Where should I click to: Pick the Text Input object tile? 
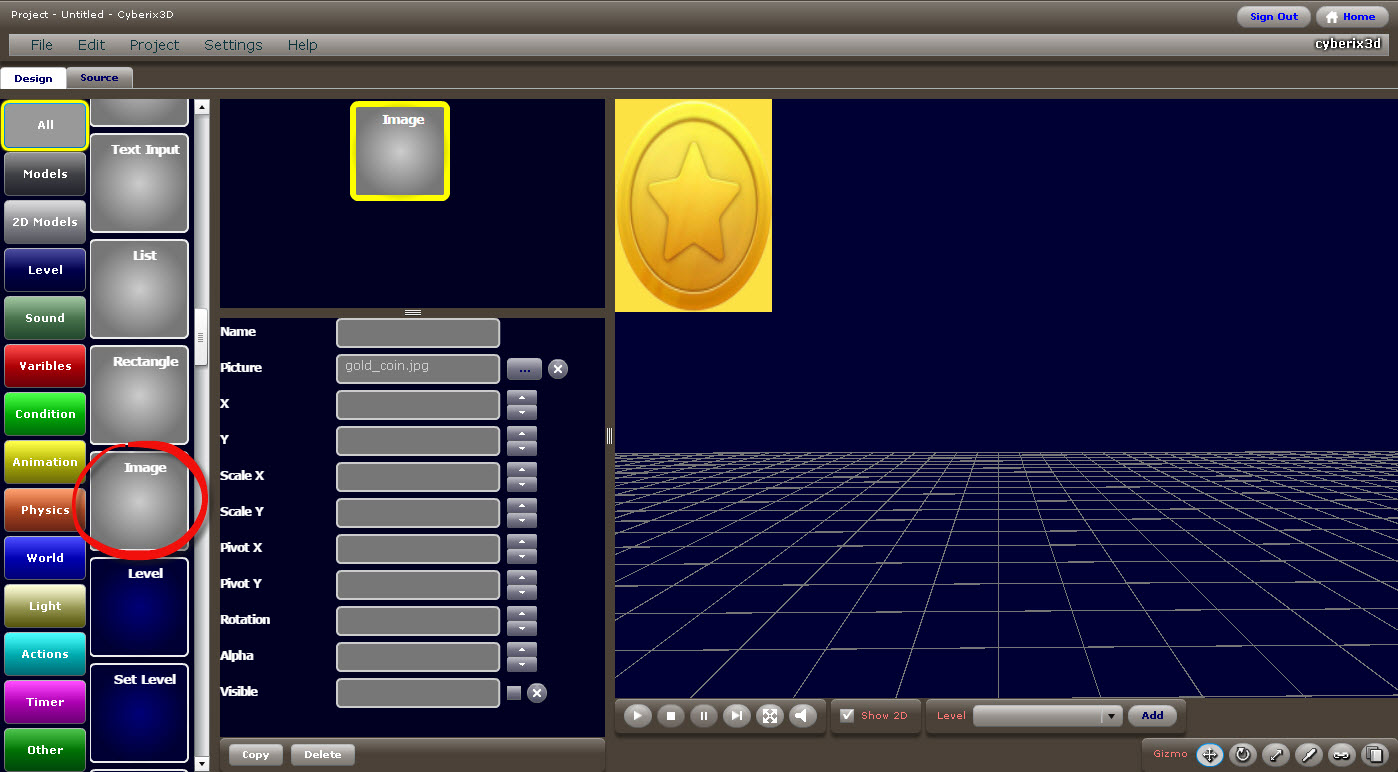[139, 183]
